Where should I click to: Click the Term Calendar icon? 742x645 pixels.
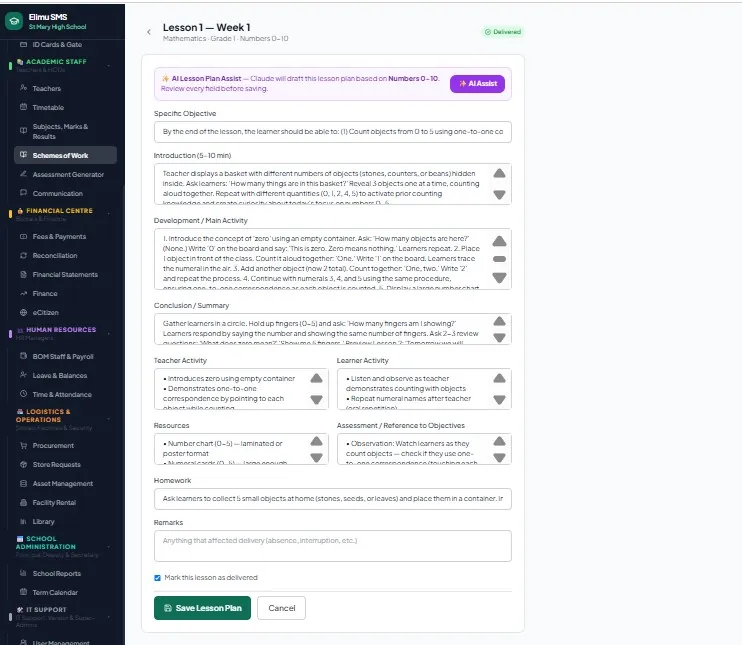pyautogui.click(x=23, y=592)
